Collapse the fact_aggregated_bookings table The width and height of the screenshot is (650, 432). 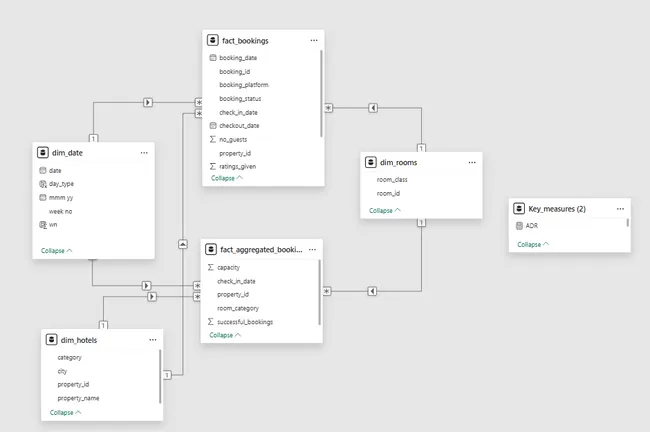click(x=225, y=335)
